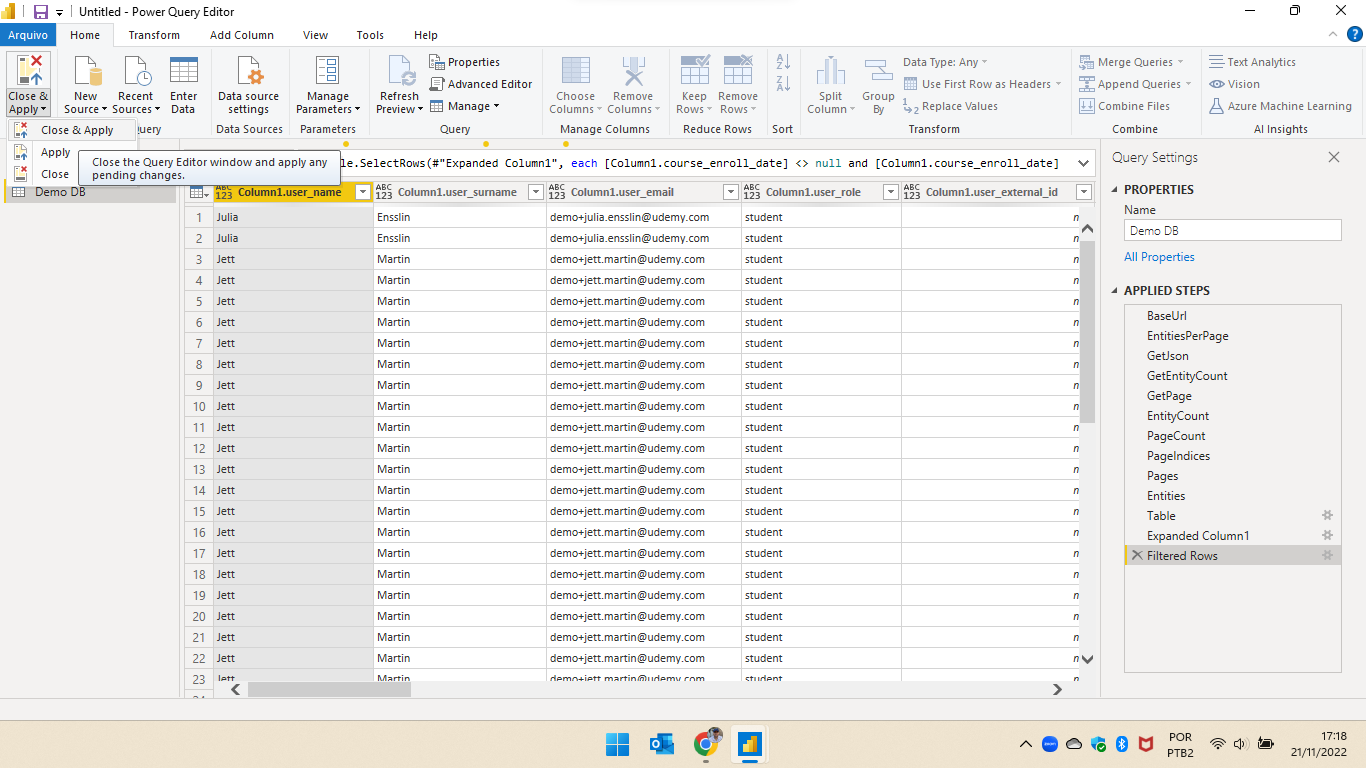Select the GetEntityCount applied step
Viewport: 1366px width, 768px height.
click(x=1232, y=376)
